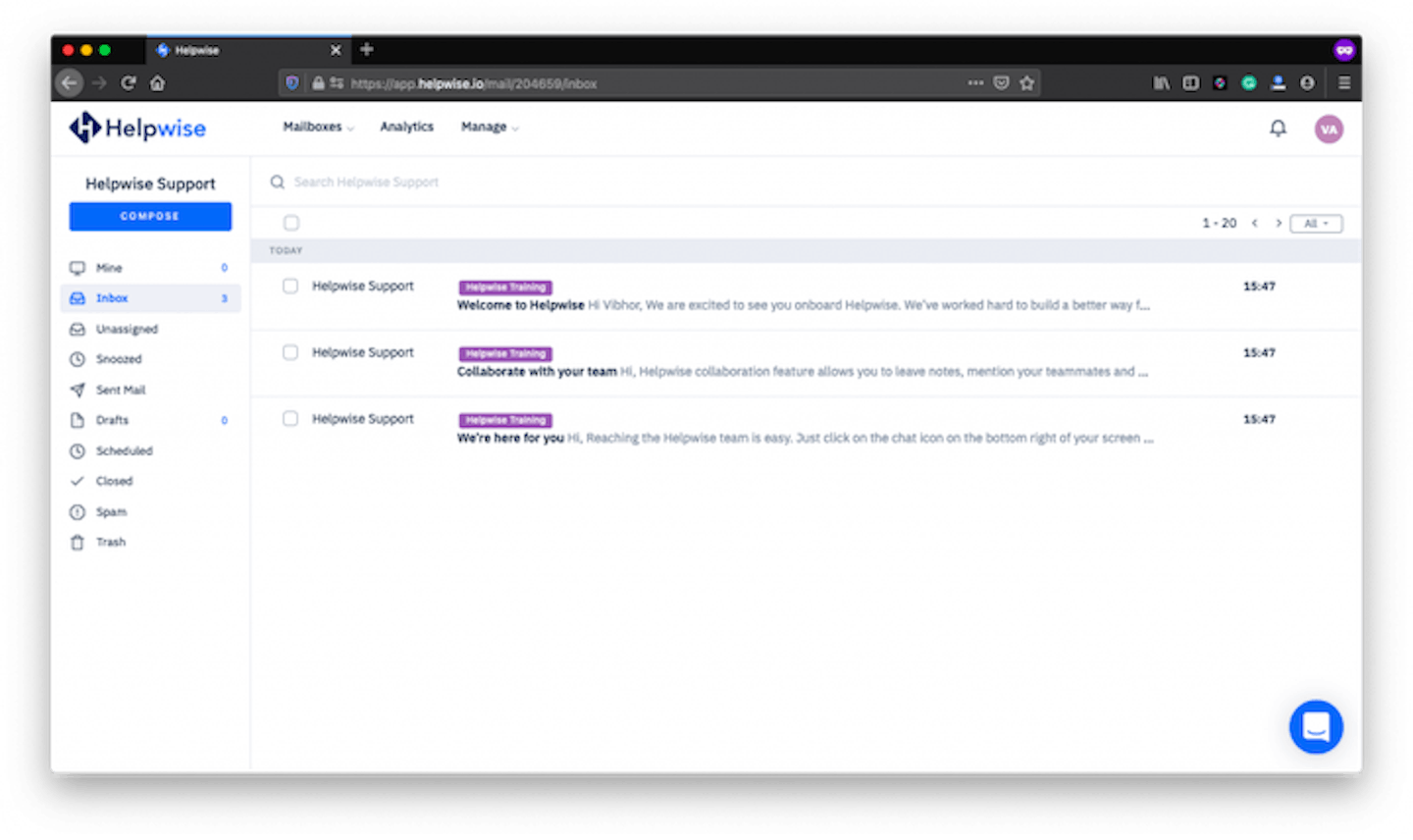
Task: Click Helpwise Training tag on We're here email
Action: [x=505, y=420]
